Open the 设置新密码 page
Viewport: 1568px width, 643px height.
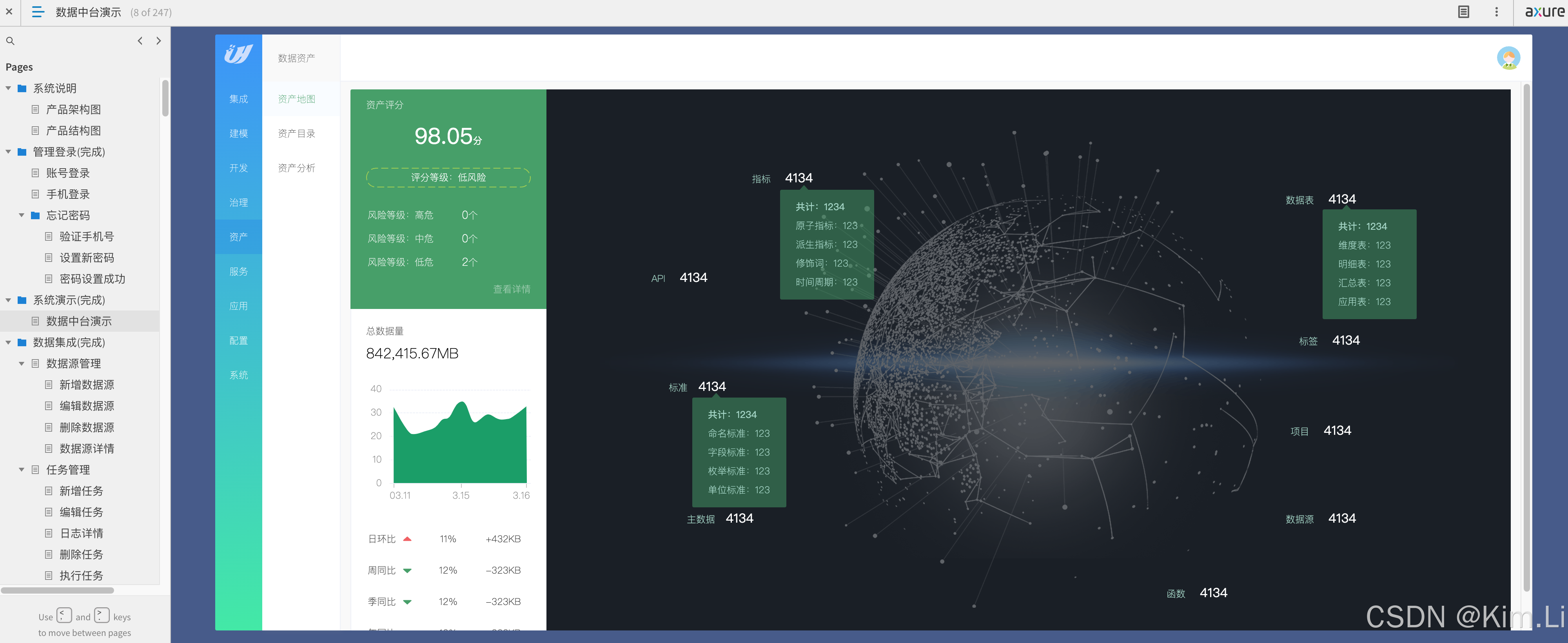coord(87,258)
